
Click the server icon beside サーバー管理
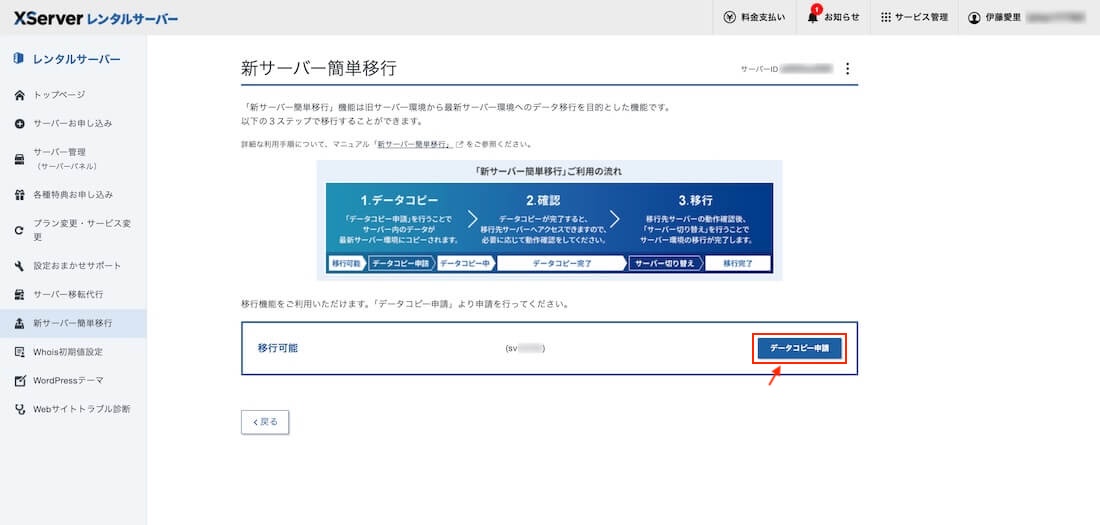(20, 159)
